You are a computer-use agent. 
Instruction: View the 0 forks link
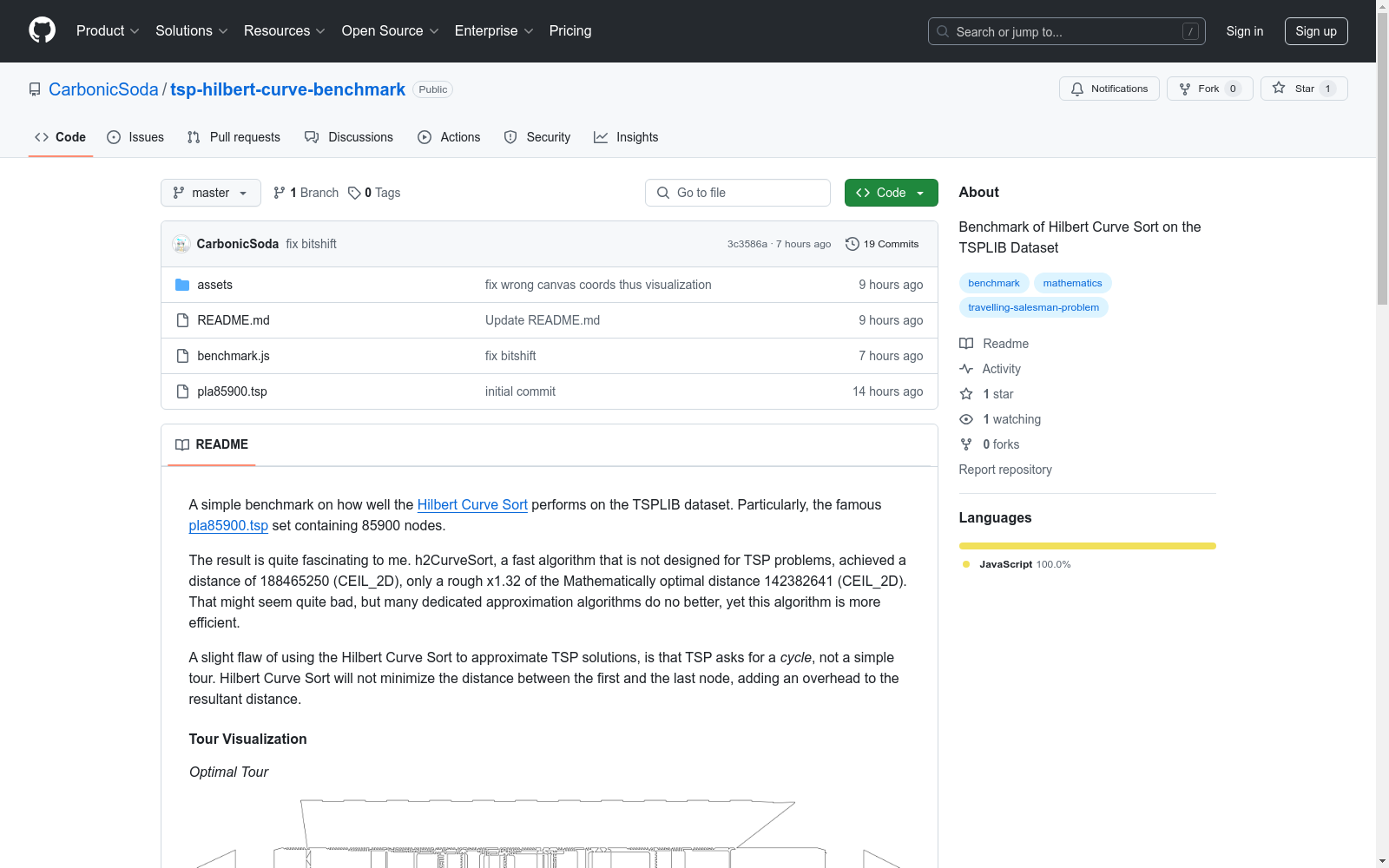(x=990, y=444)
